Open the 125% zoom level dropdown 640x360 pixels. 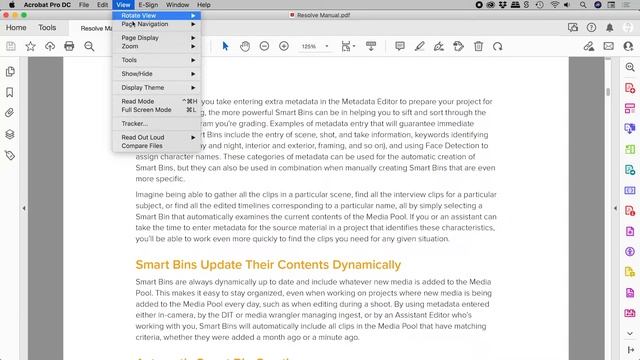315,46
